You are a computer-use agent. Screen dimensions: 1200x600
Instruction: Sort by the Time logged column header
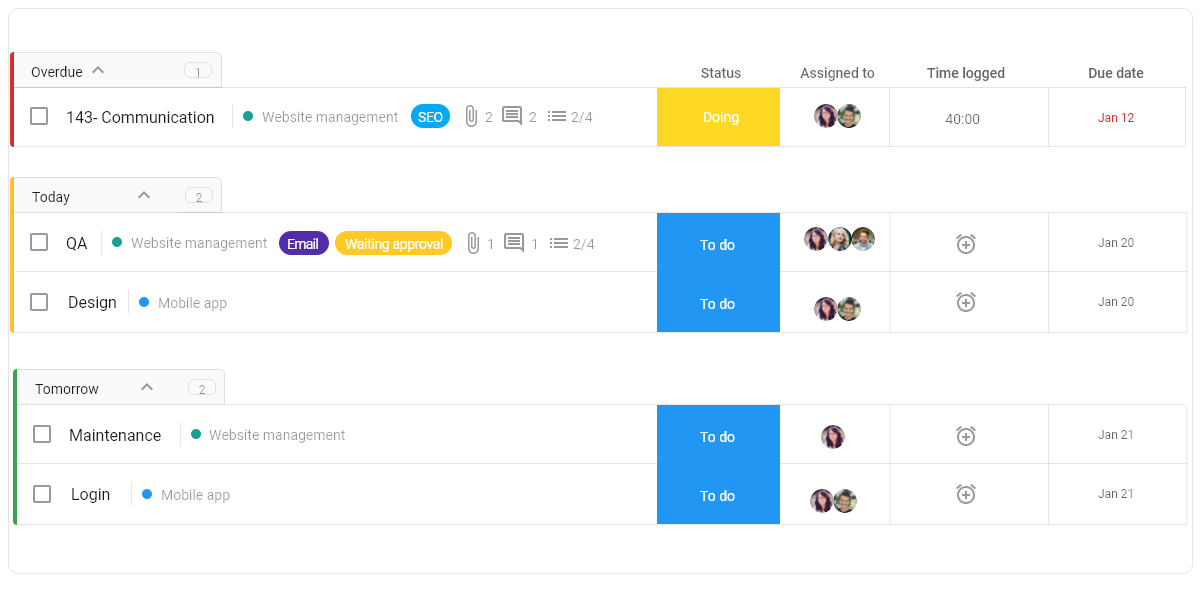point(965,73)
